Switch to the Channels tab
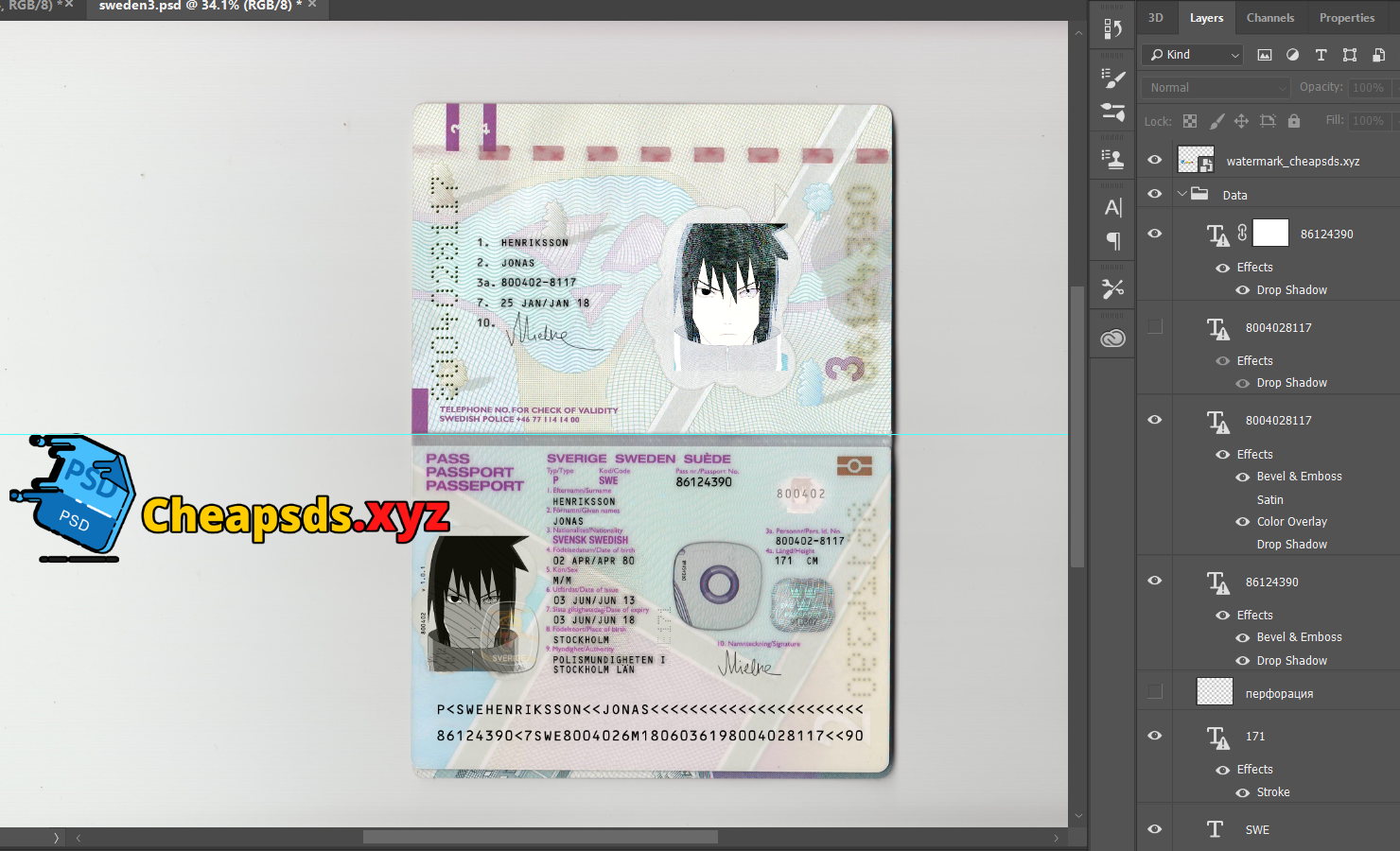This screenshot has height=851, width=1400. pos(1269,18)
